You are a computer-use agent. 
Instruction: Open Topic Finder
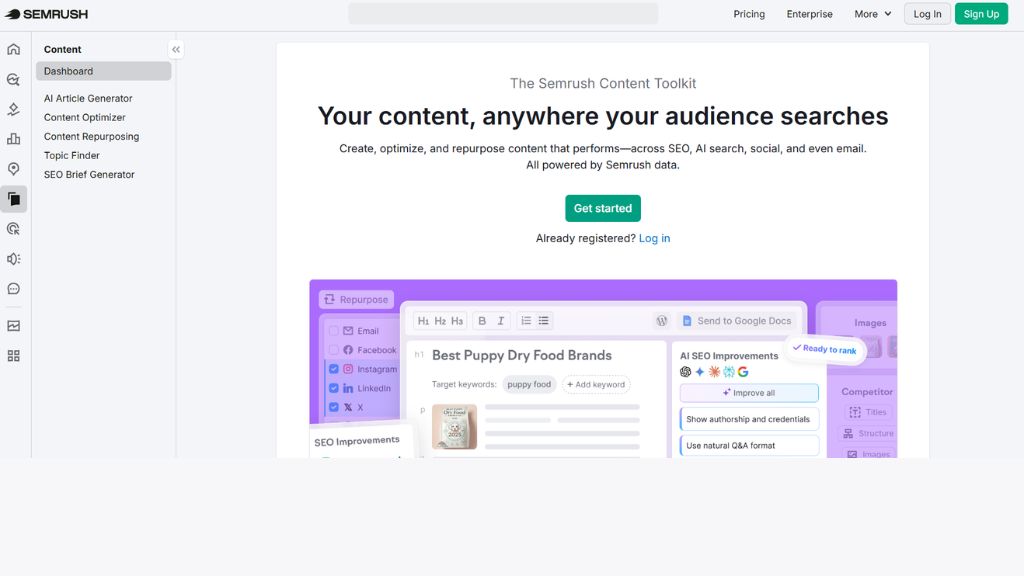(x=72, y=155)
